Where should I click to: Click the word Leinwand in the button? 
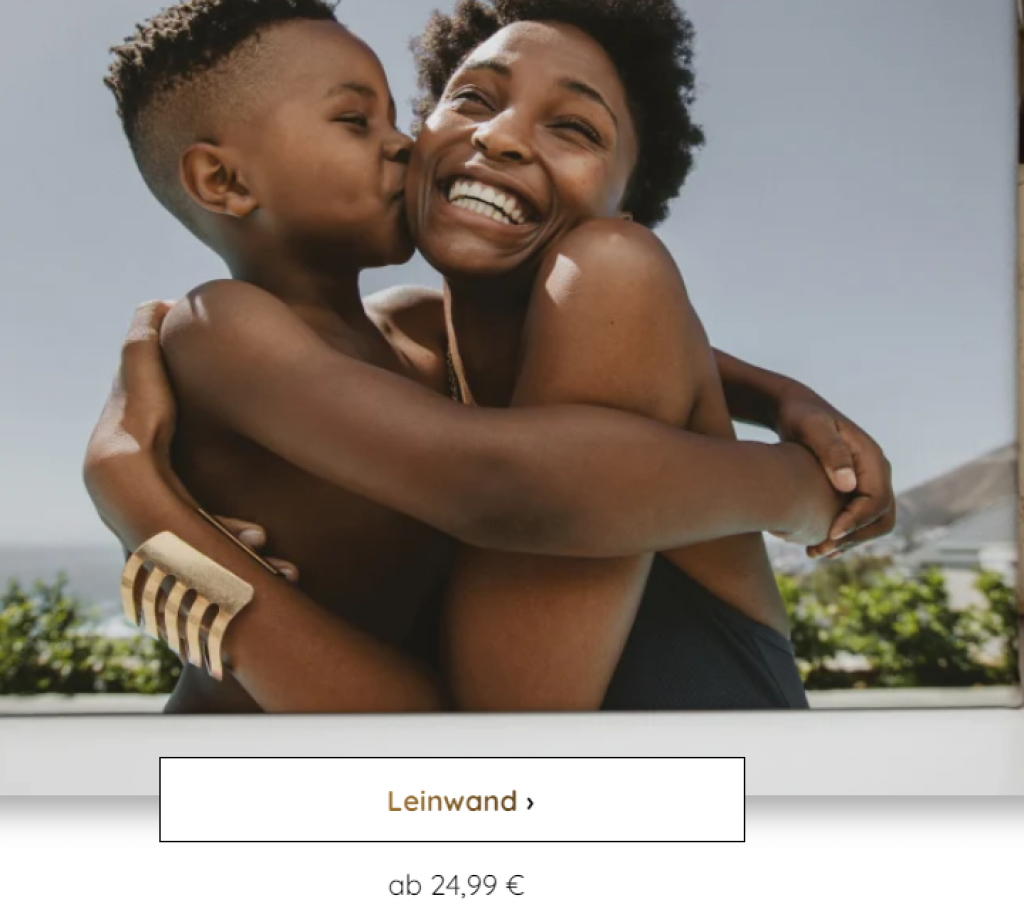[452, 801]
